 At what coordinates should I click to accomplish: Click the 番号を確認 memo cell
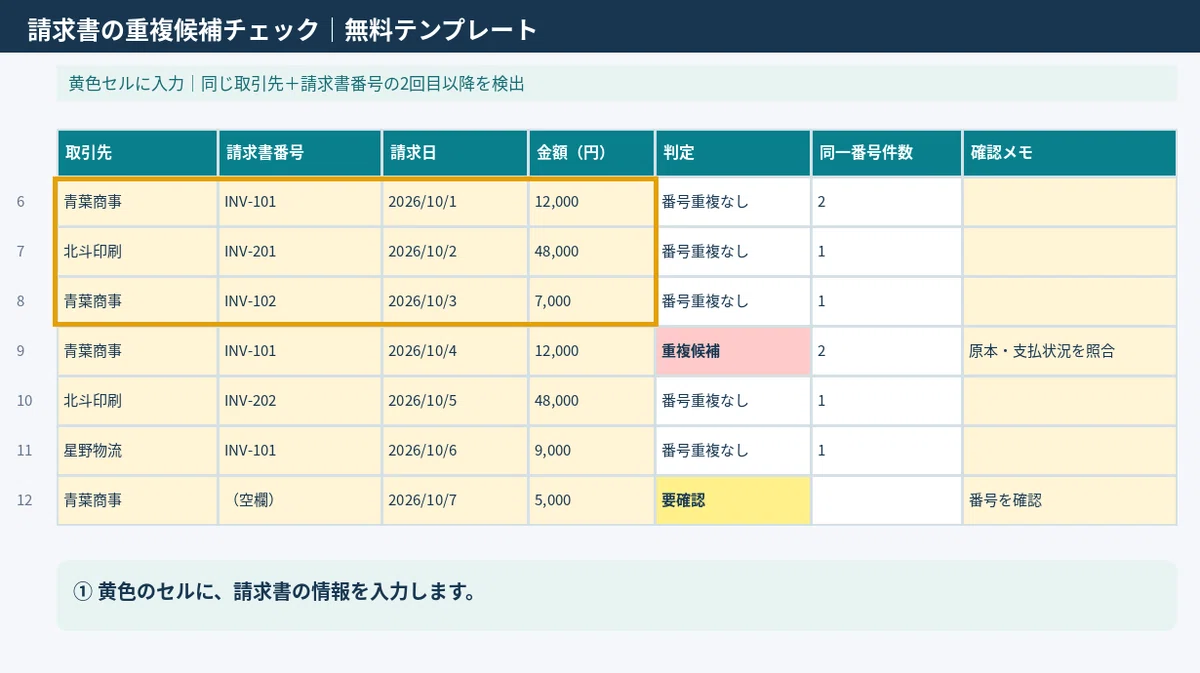[x=1069, y=500]
